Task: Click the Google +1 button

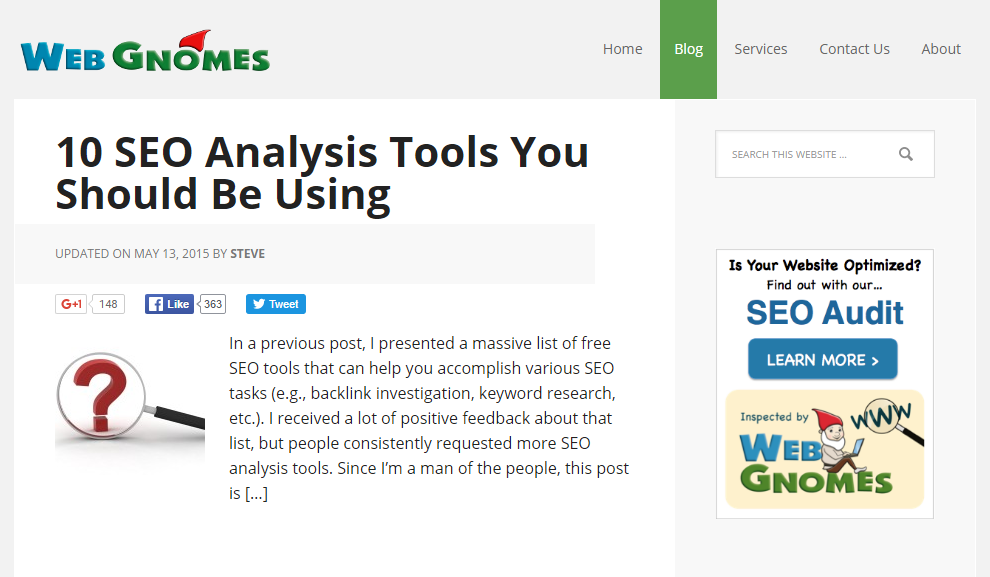Action: point(72,304)
